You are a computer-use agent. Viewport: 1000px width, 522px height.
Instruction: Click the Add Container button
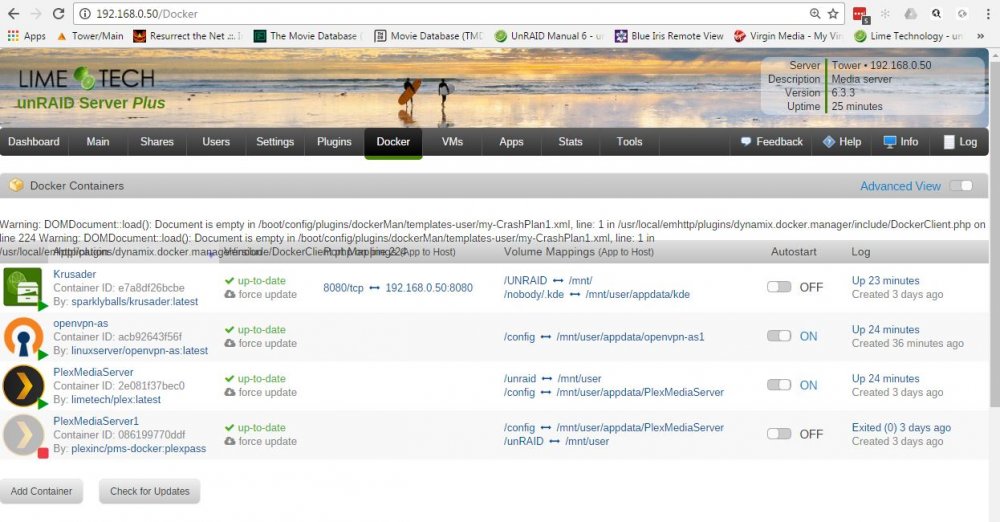tap(41, 491)
